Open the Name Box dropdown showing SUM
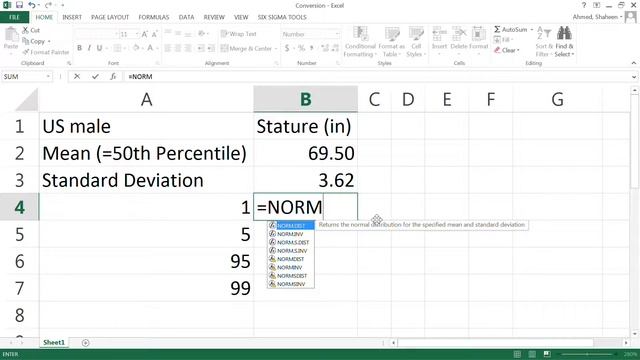This screenshot has height=360, width=640. pos(48,76)
